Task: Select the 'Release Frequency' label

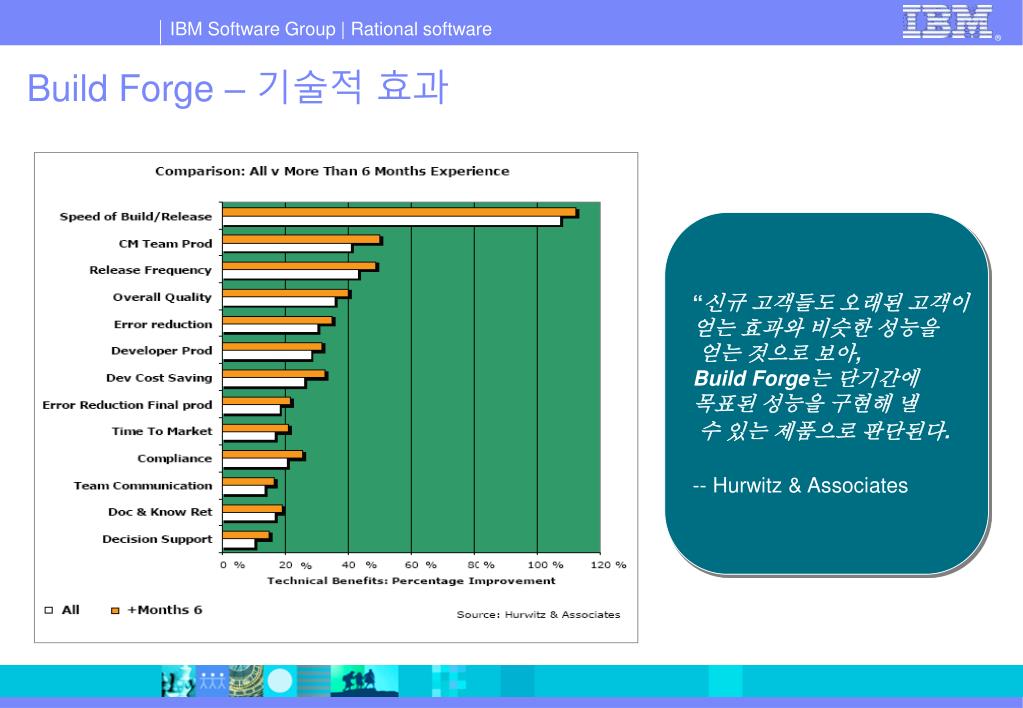Action: [x=151, y=270]
